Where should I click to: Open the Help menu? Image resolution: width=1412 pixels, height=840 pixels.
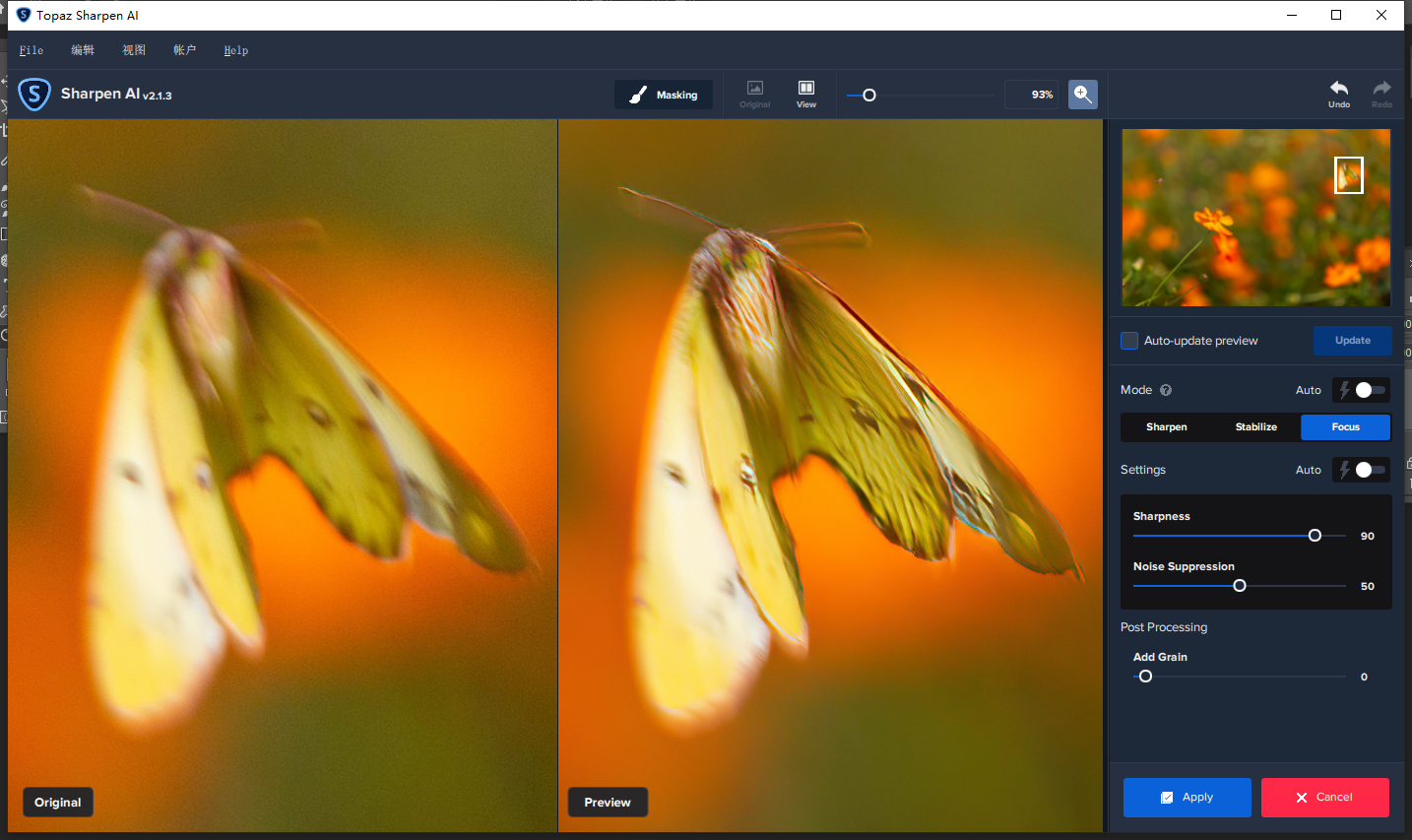pyautogui.click(x=236, y=50)
